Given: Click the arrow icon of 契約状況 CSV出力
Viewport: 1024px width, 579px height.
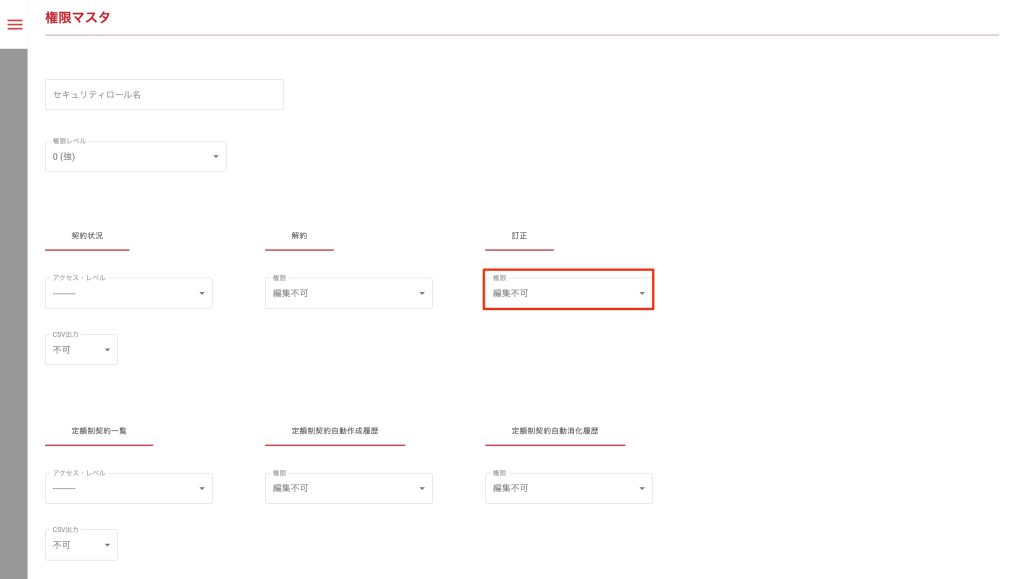Looking at the screenshot, I should tap(107, 350).
